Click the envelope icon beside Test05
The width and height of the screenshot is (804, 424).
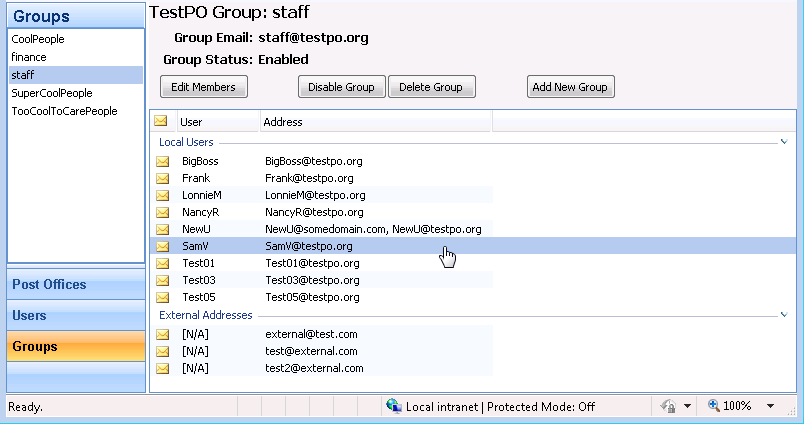pos(163,297)
